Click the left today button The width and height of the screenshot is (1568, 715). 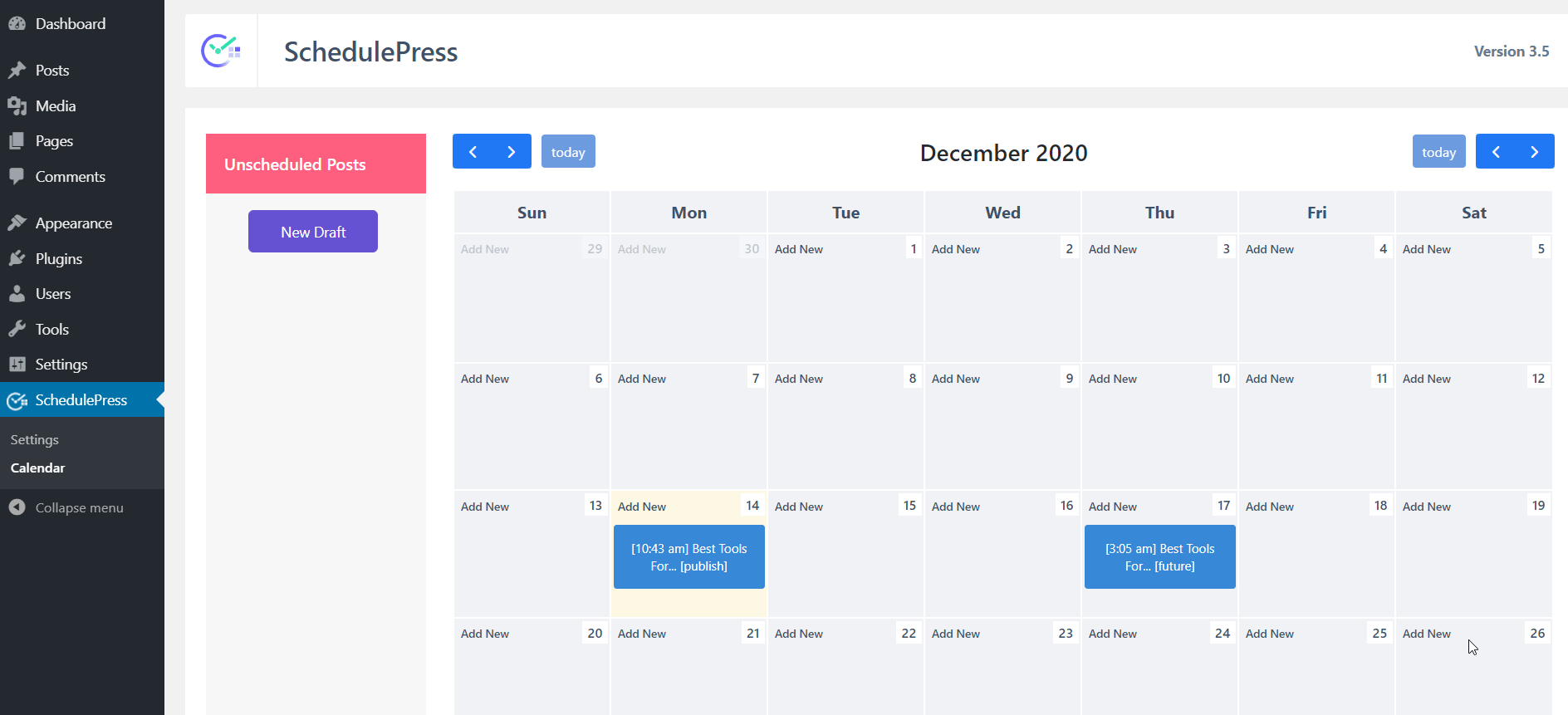[568, 152]
